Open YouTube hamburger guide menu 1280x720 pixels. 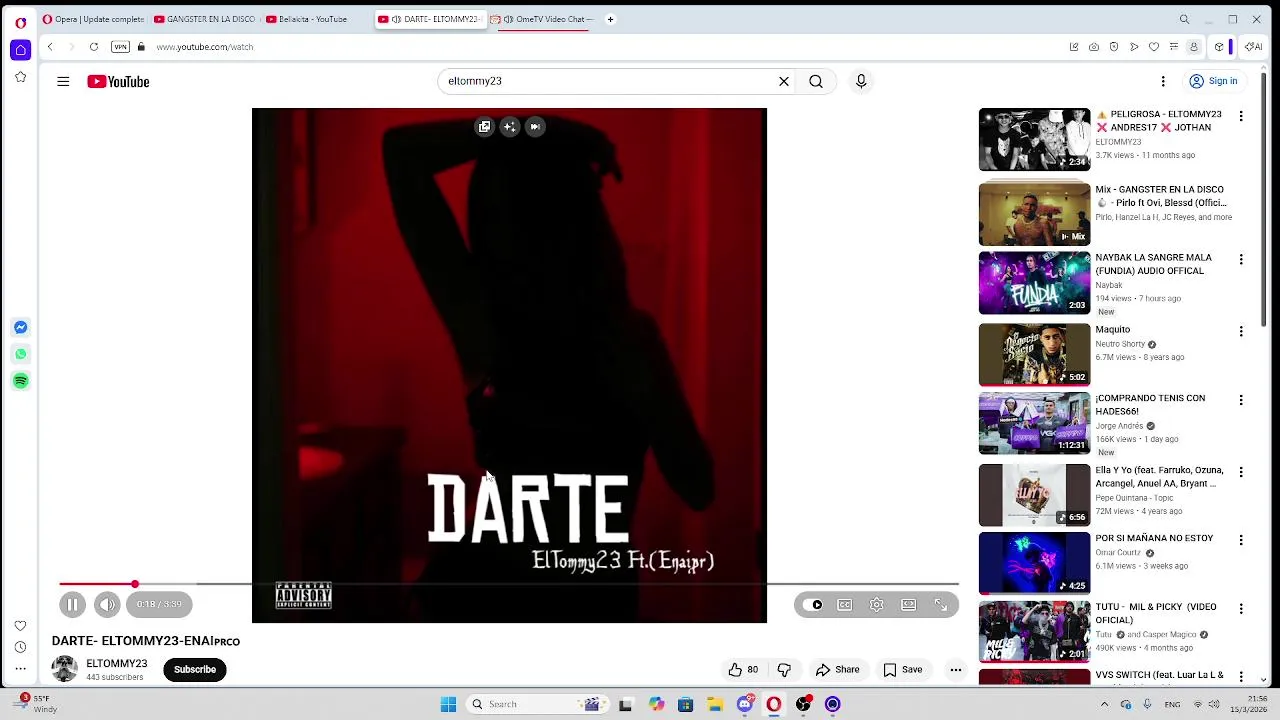(63, 81)
